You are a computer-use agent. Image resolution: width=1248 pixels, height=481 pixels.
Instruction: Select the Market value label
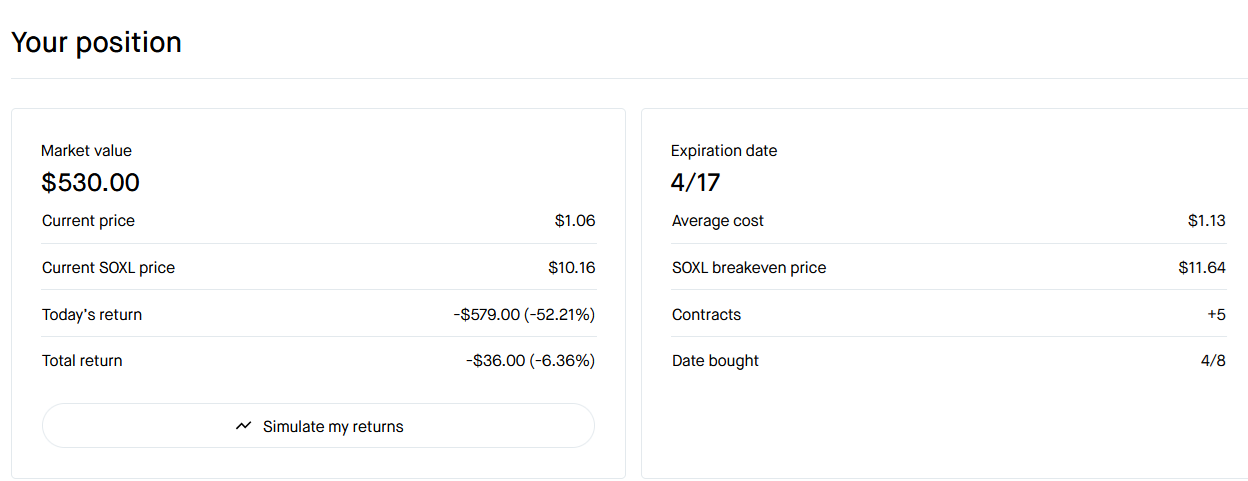pos(86,151)
